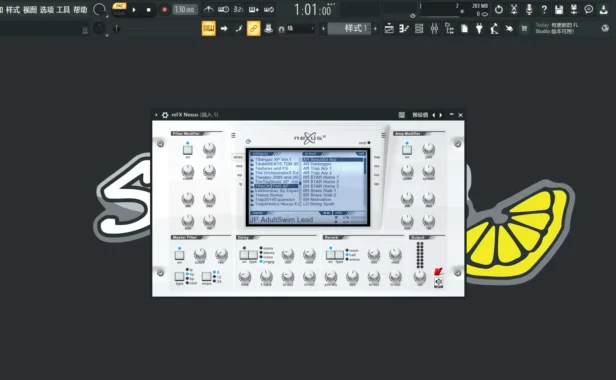
Task: Open the 选项 menu
Action: click(x=47, y=9)
